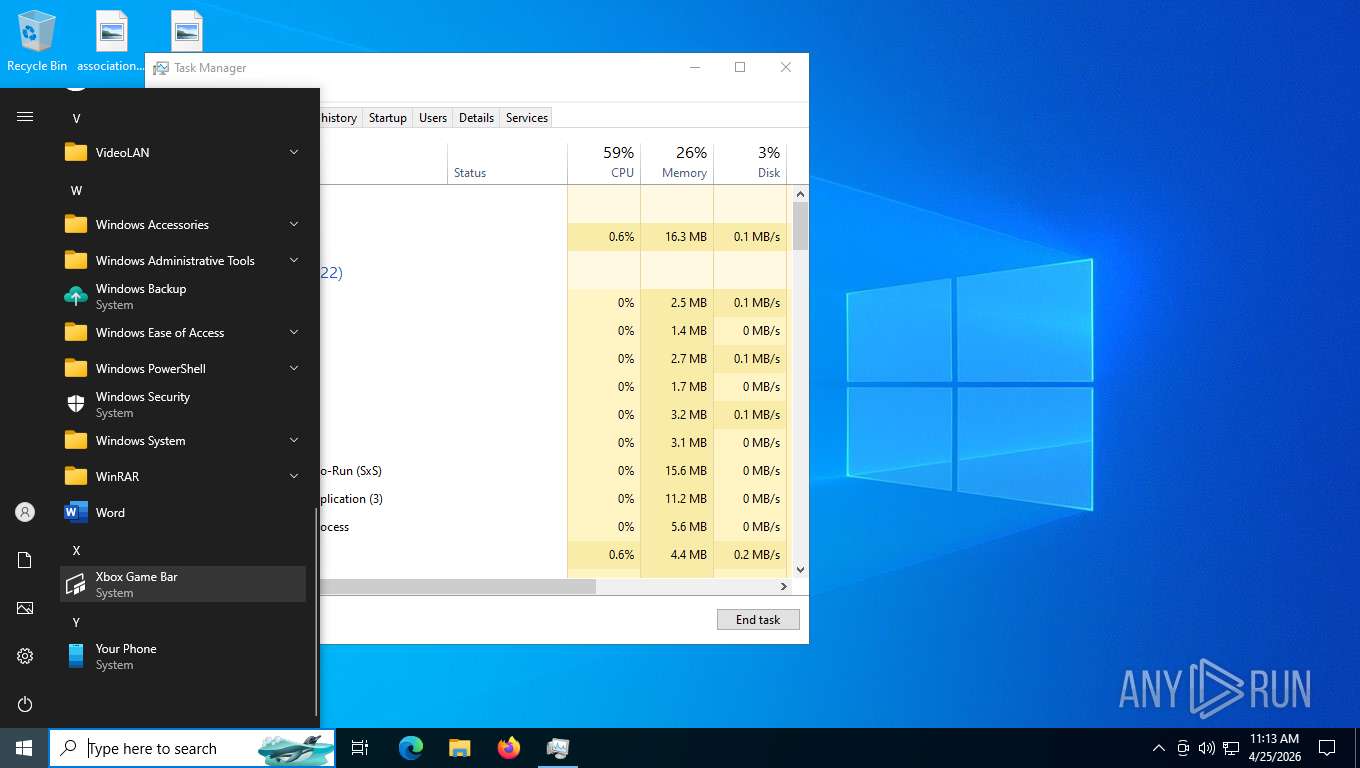1360x768 pixels.
Task: Expand Windows System chevron
Action: click(x=294, y=441)
